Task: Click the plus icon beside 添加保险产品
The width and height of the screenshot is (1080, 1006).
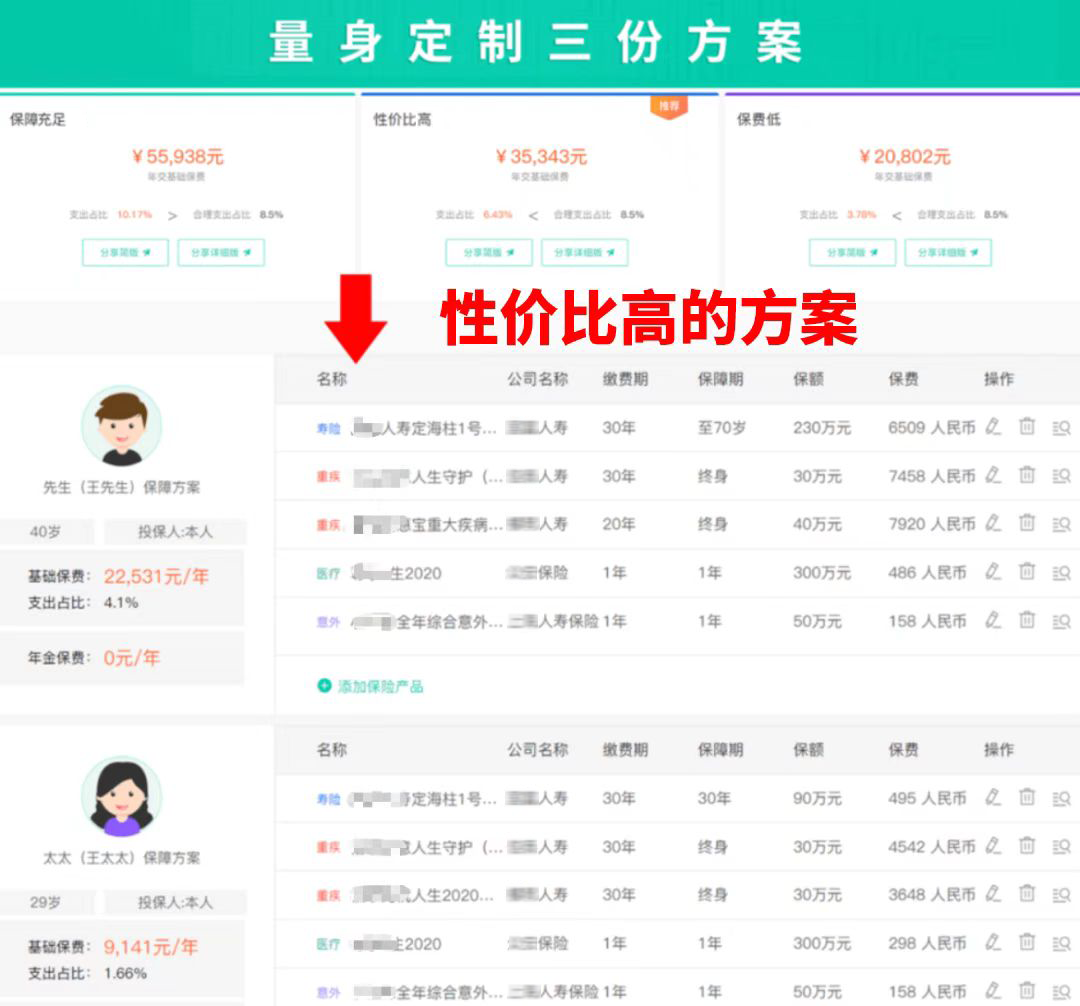Action: 324,686
